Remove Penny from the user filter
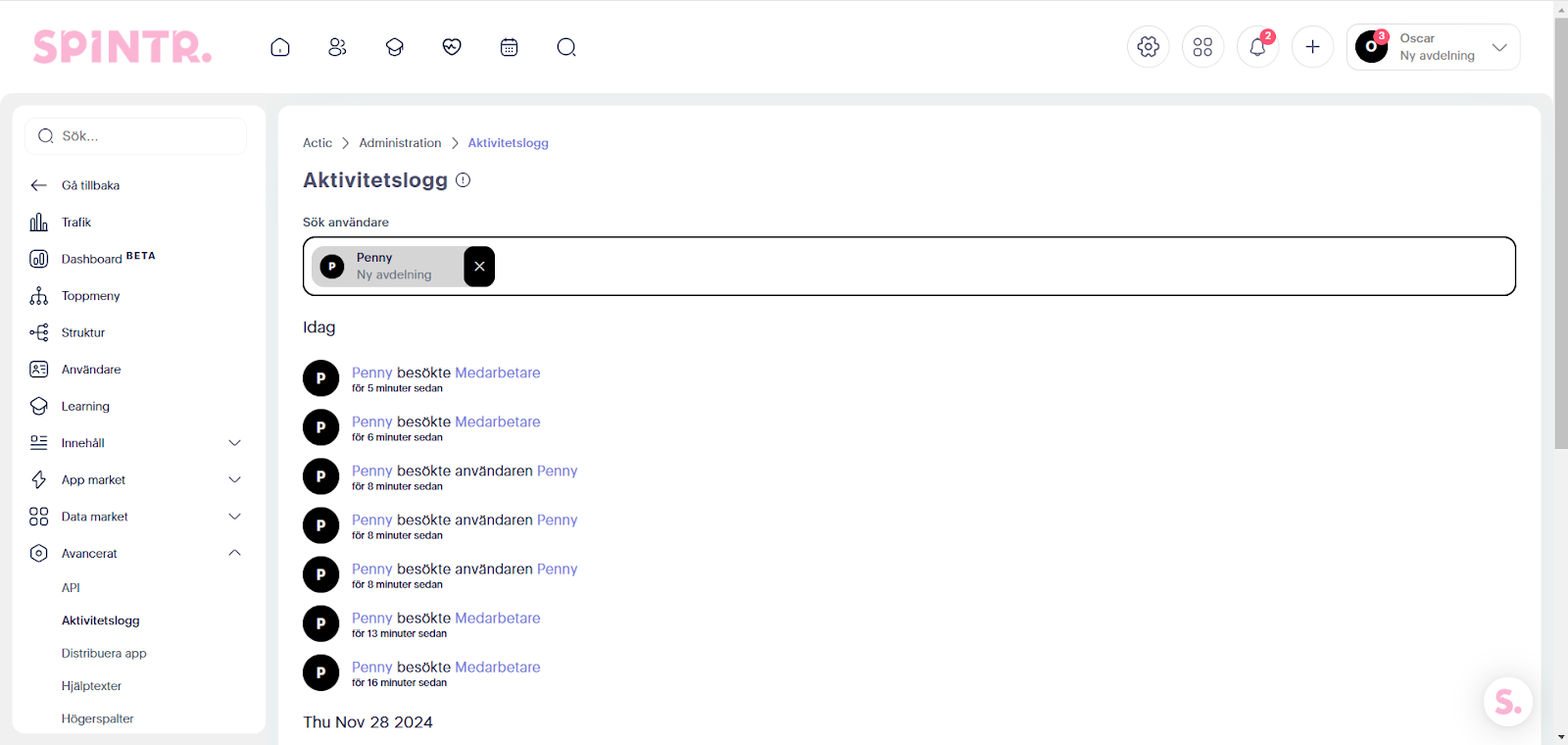 479,267
